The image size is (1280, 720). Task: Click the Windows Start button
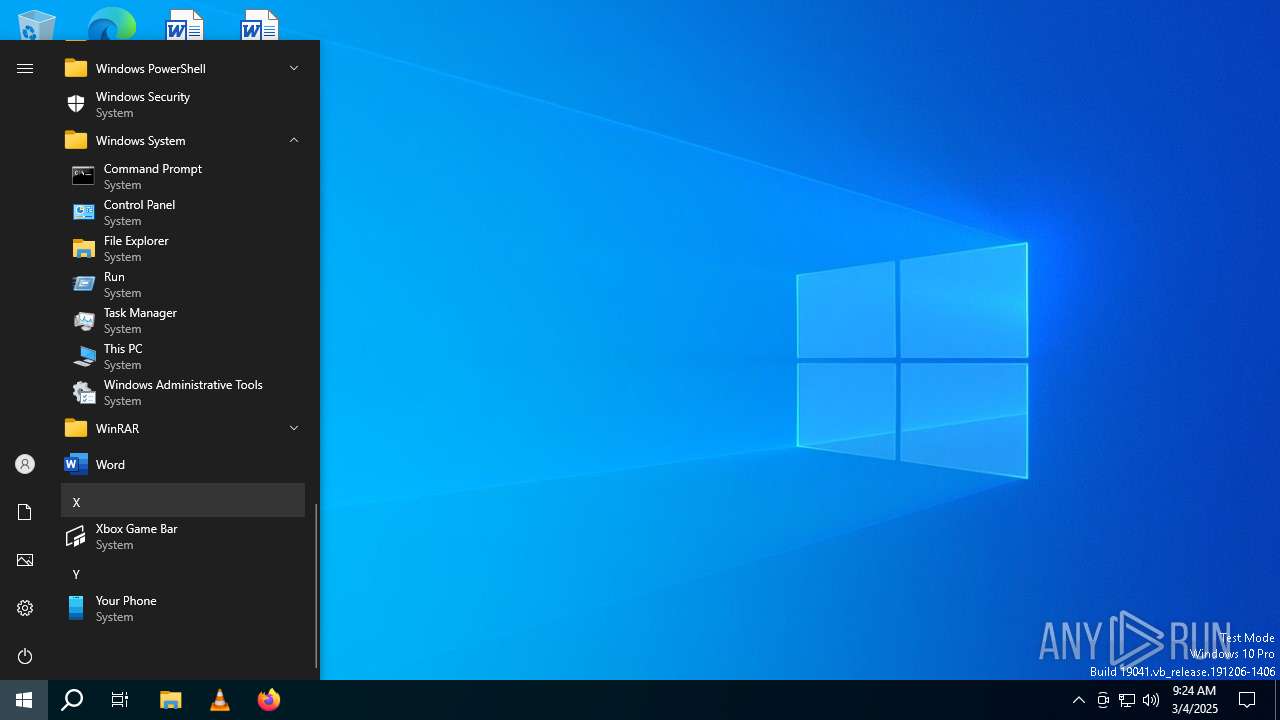[x=24, y=700]
